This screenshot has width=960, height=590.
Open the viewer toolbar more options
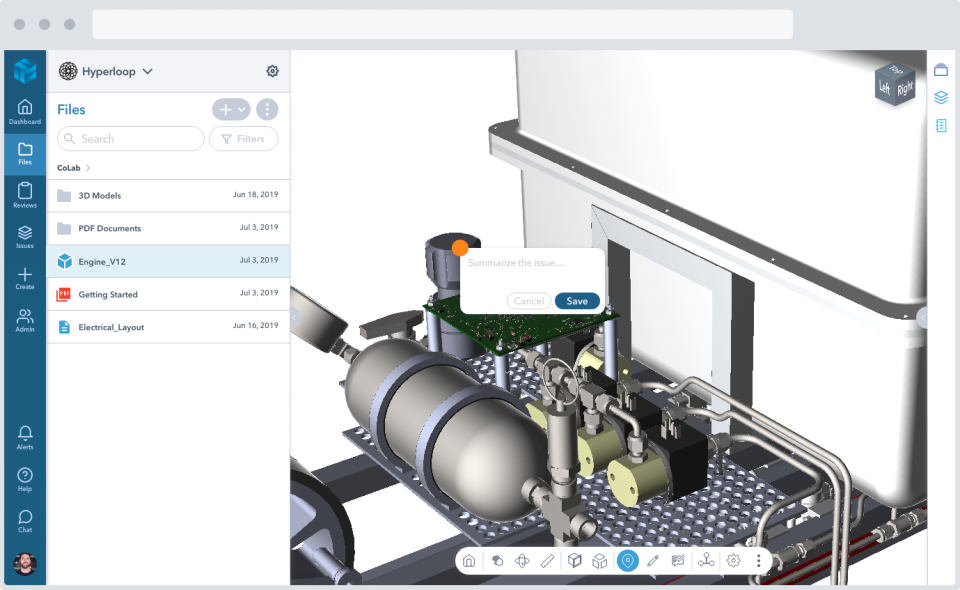point(759,561)
